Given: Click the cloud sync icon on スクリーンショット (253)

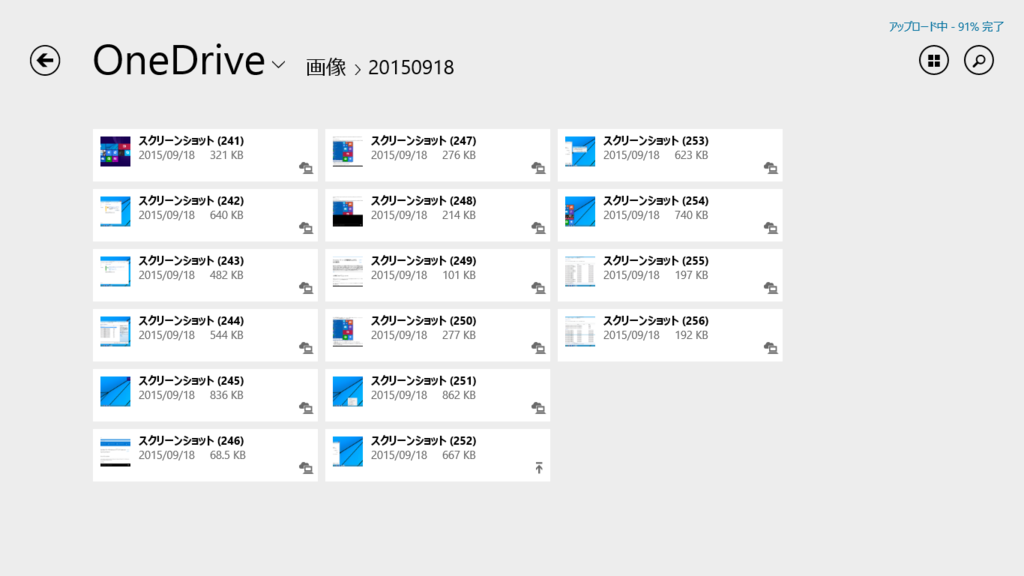Looking at the screenshot, I should coord(770,168).
